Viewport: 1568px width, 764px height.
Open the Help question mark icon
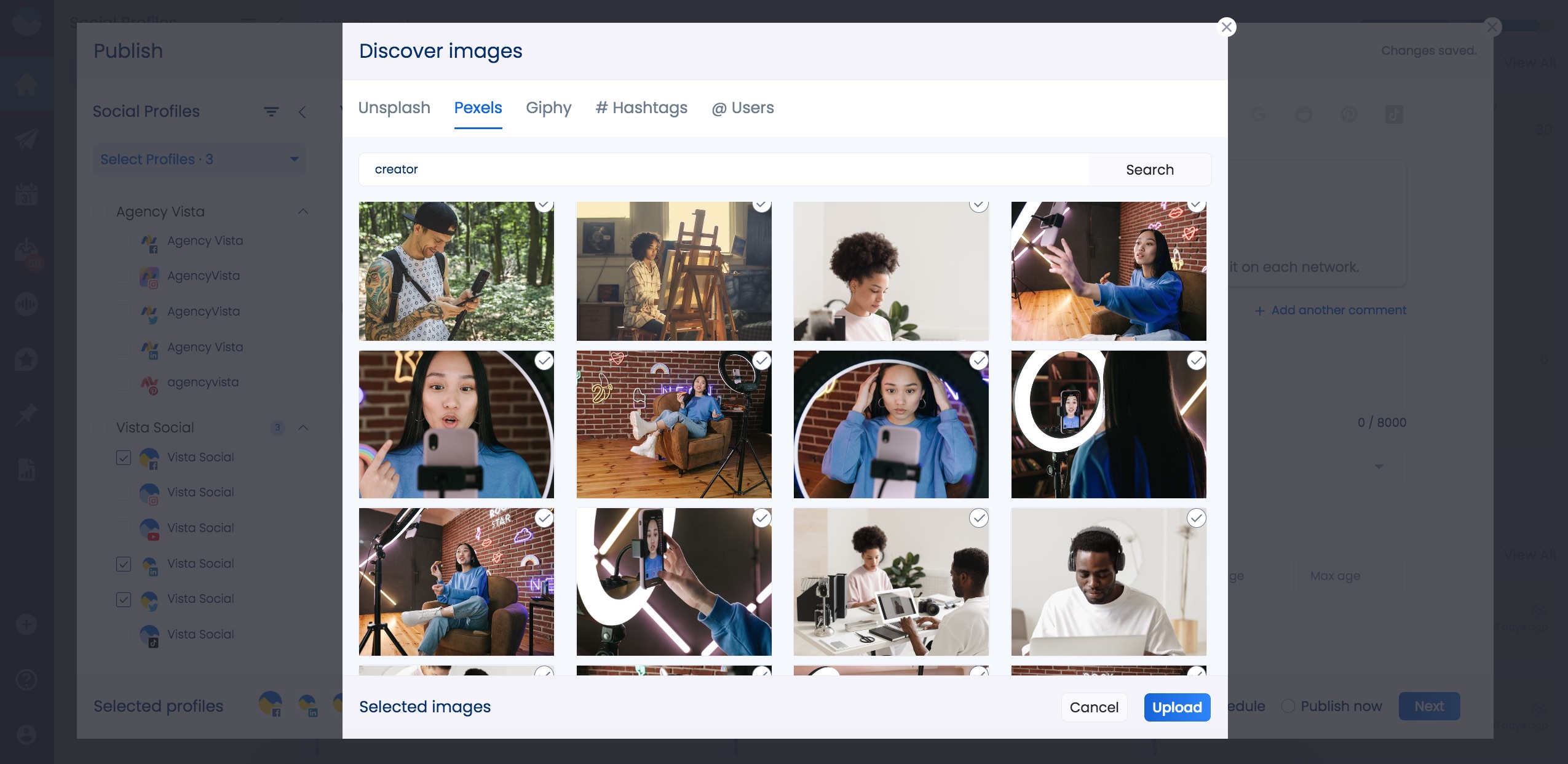click(26, 678)
